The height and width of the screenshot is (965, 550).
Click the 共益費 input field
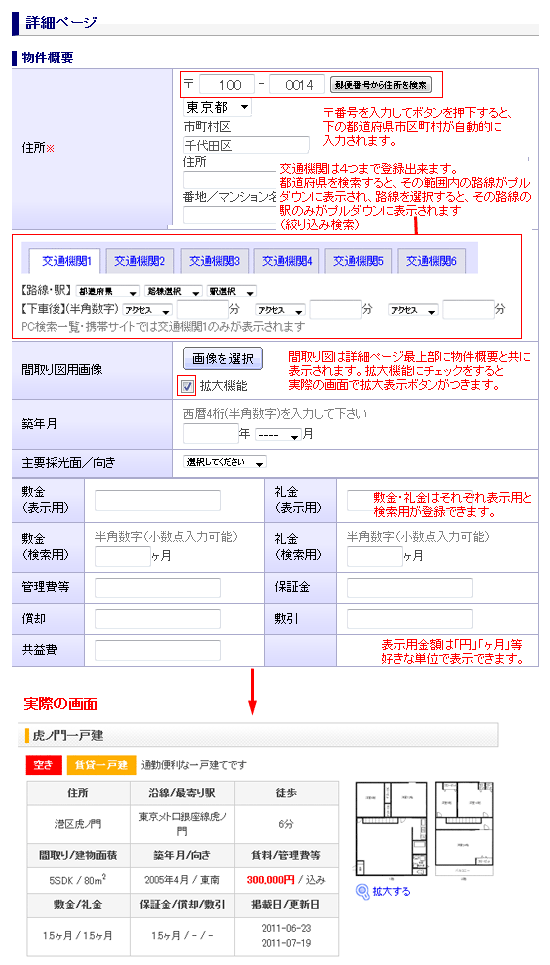[157, 650]
